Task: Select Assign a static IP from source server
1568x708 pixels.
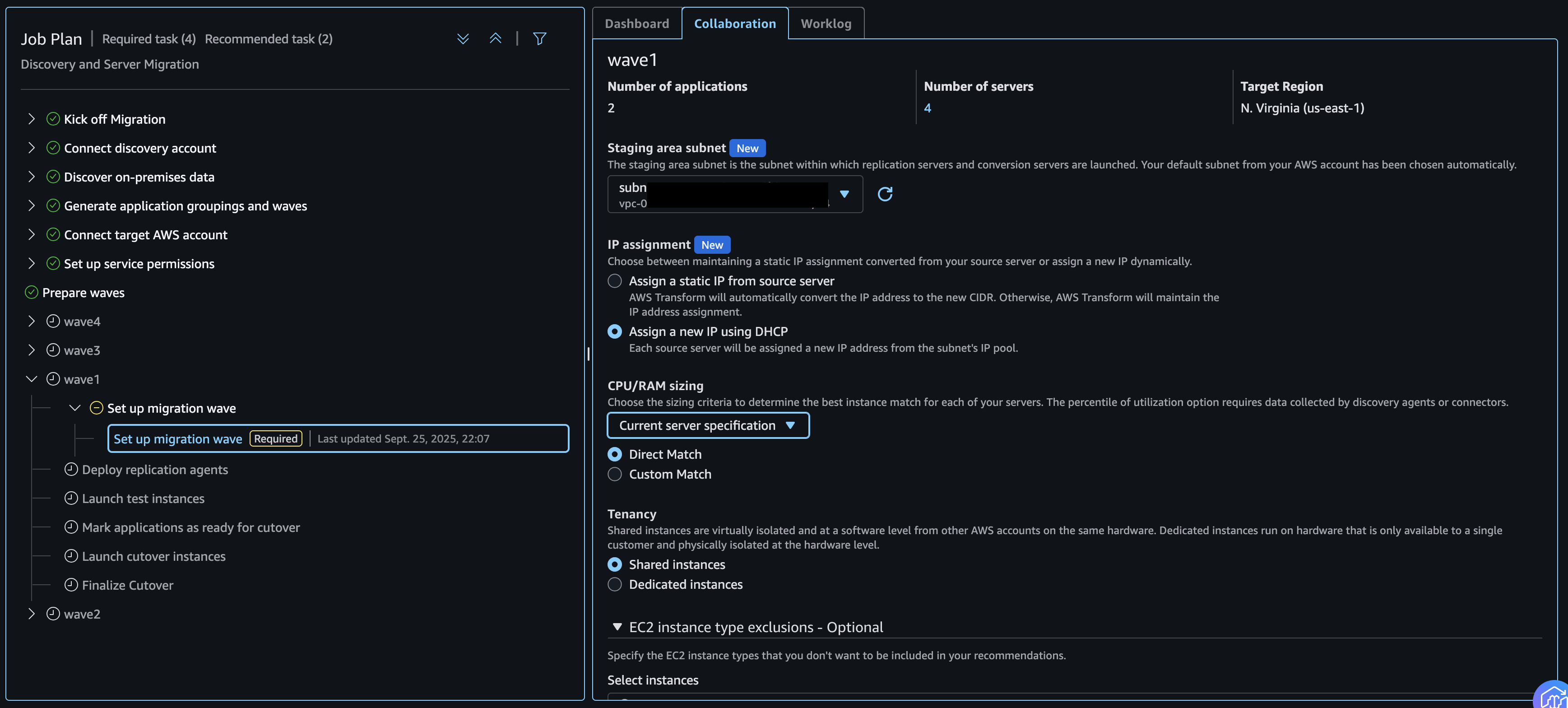Action: 614,281
